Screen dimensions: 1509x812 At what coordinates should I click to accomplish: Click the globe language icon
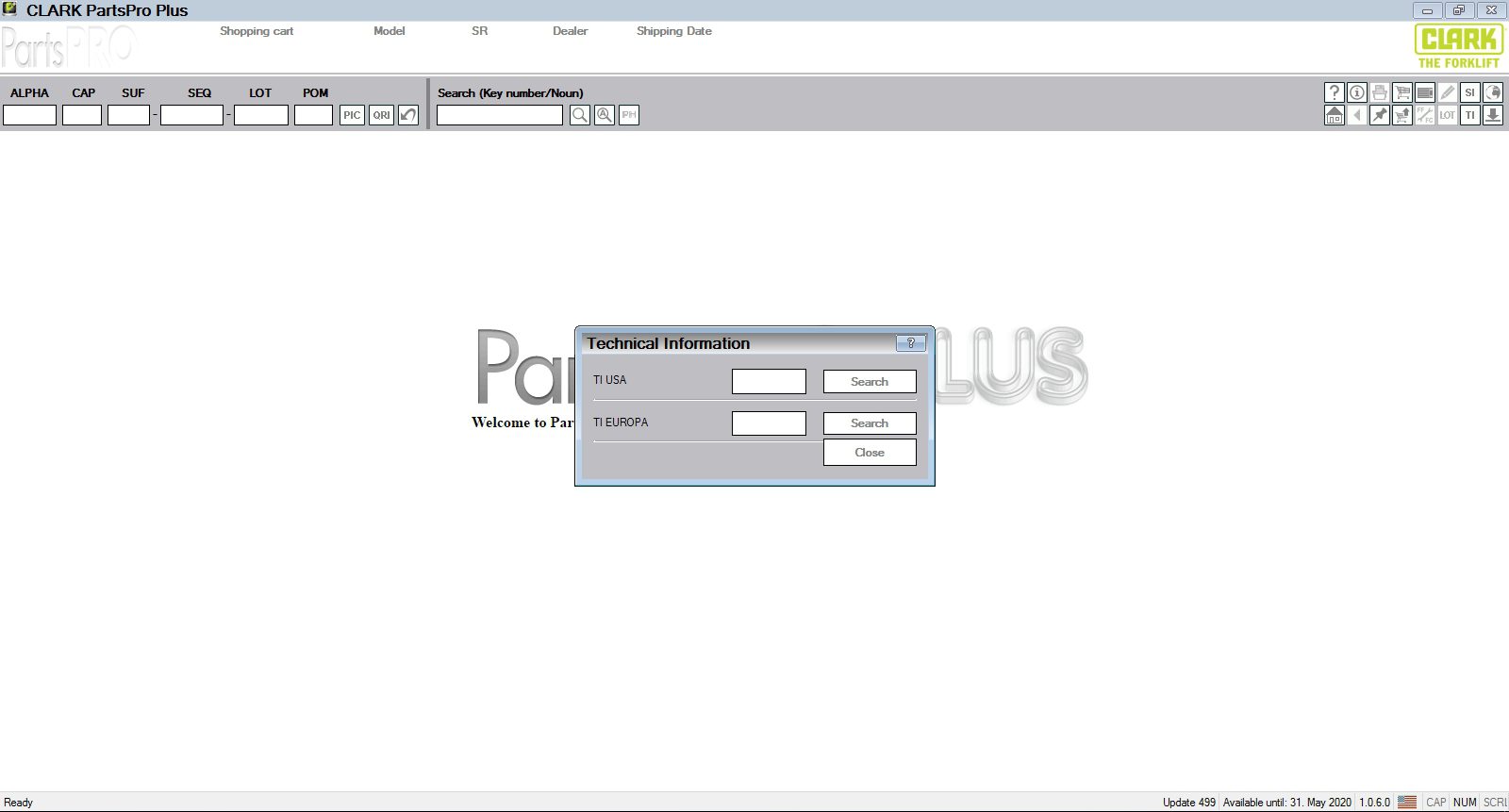[1492, 92]
